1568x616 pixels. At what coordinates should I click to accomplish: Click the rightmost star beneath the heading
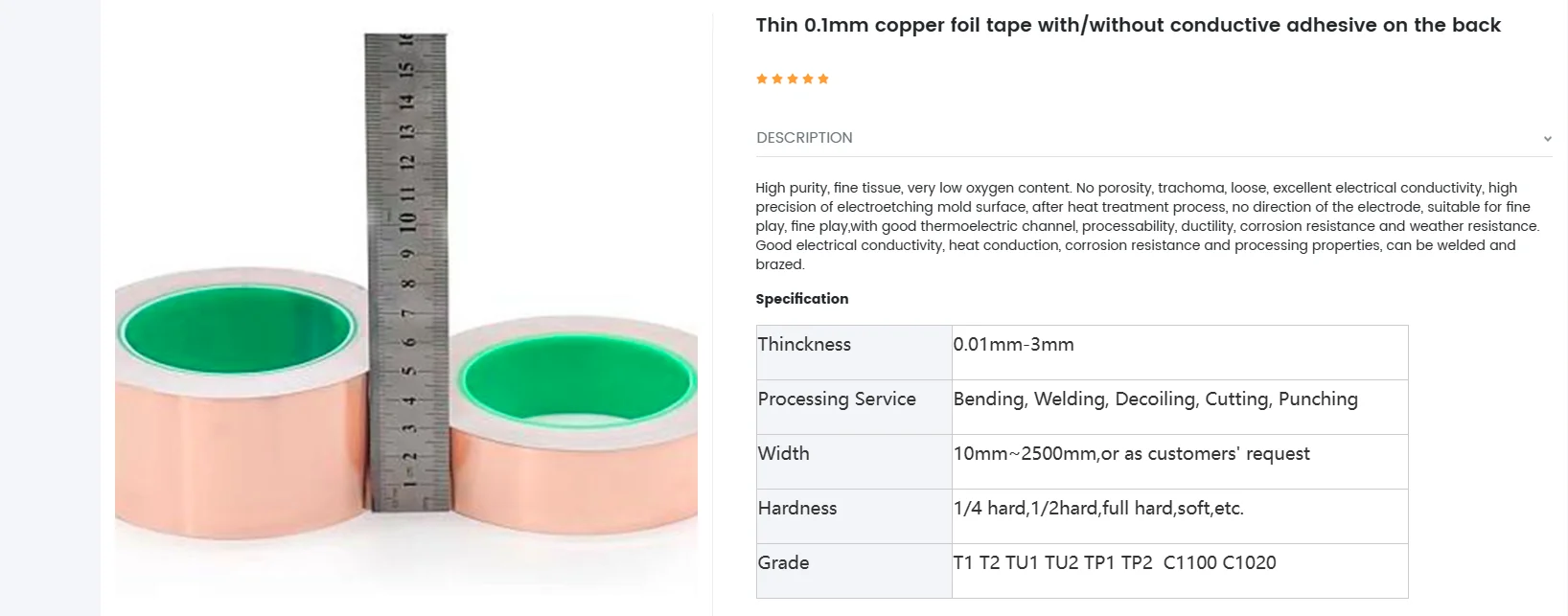coord(823,78)
